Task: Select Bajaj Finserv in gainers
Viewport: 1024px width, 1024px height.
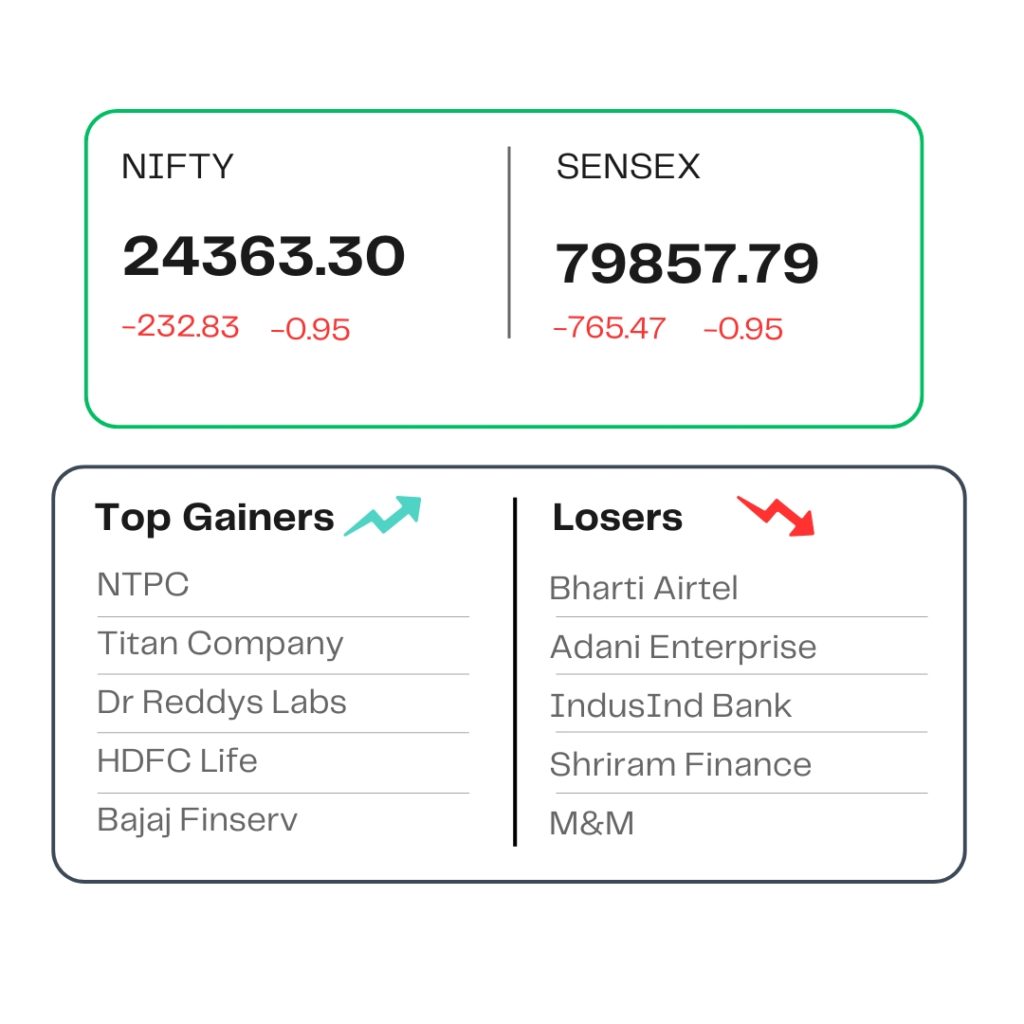Action: point(197,820)
